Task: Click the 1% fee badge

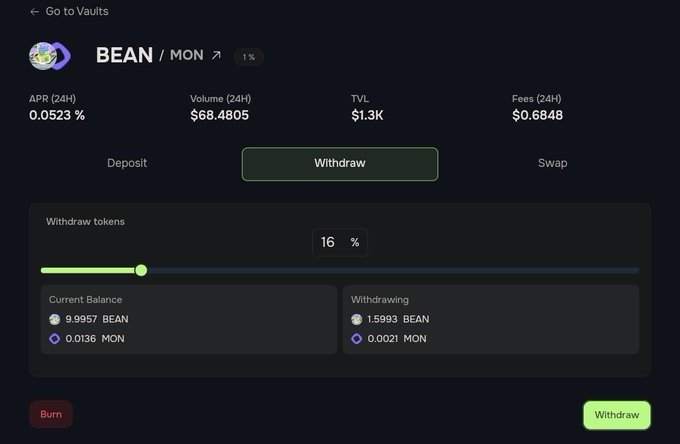Action: coord(249,57)
